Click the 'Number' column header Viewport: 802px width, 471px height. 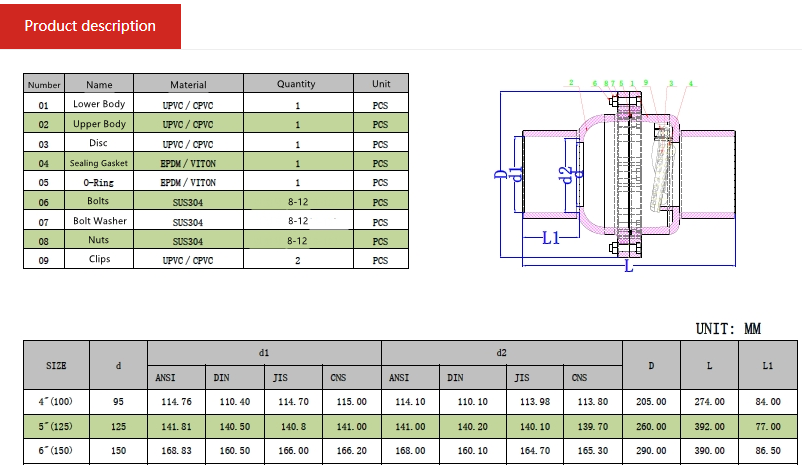[44, 84]
